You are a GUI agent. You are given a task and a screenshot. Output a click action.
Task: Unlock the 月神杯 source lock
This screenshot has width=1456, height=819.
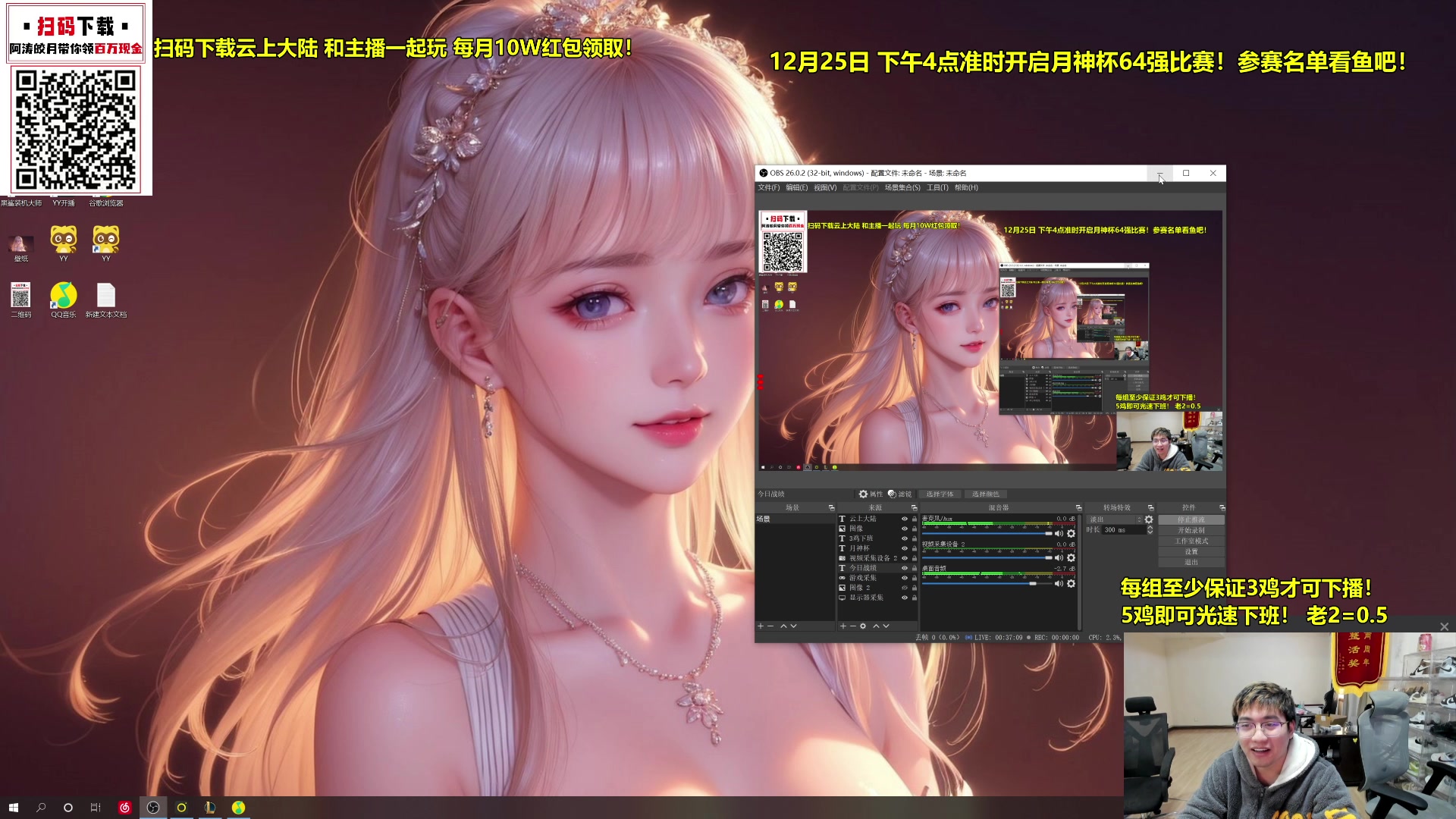[914, 549]
